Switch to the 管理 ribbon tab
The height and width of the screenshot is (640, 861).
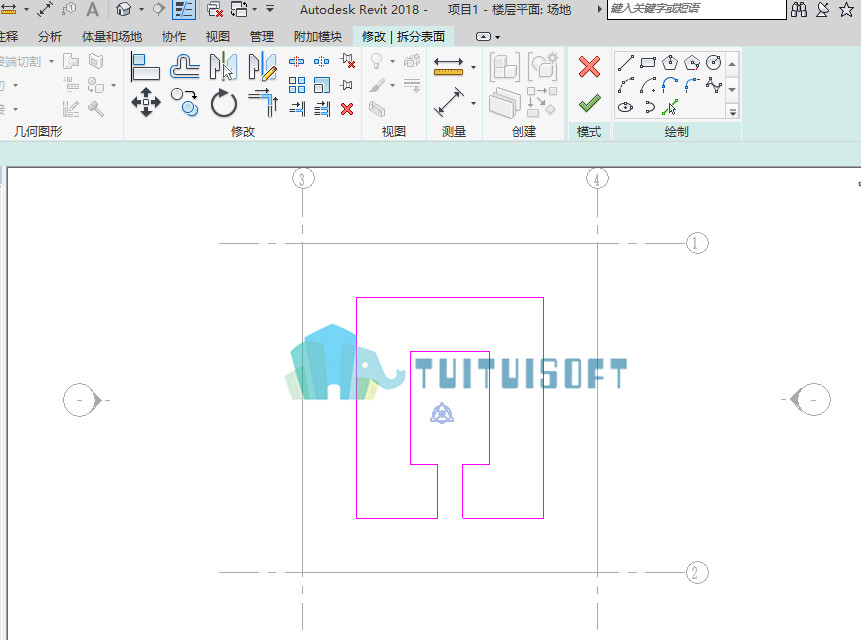262,37
